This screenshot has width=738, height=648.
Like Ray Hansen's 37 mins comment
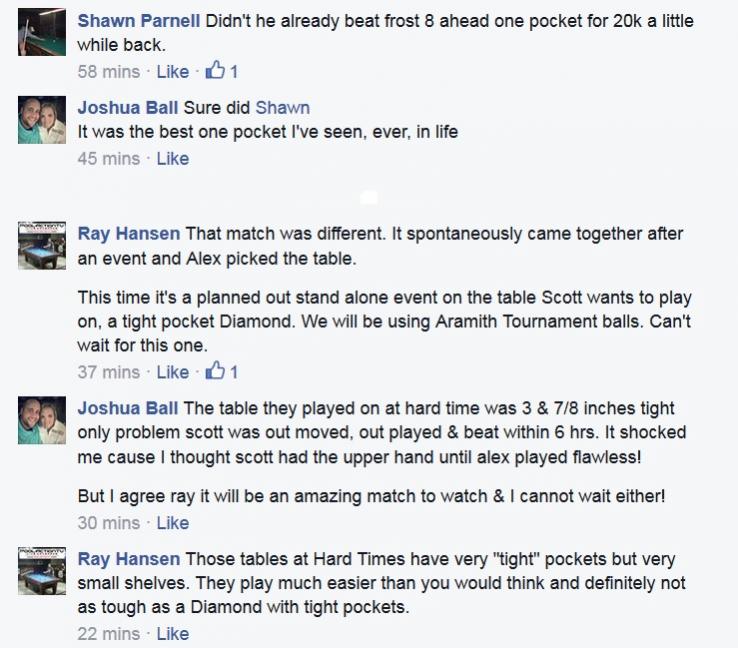click(x=172, y=372)
